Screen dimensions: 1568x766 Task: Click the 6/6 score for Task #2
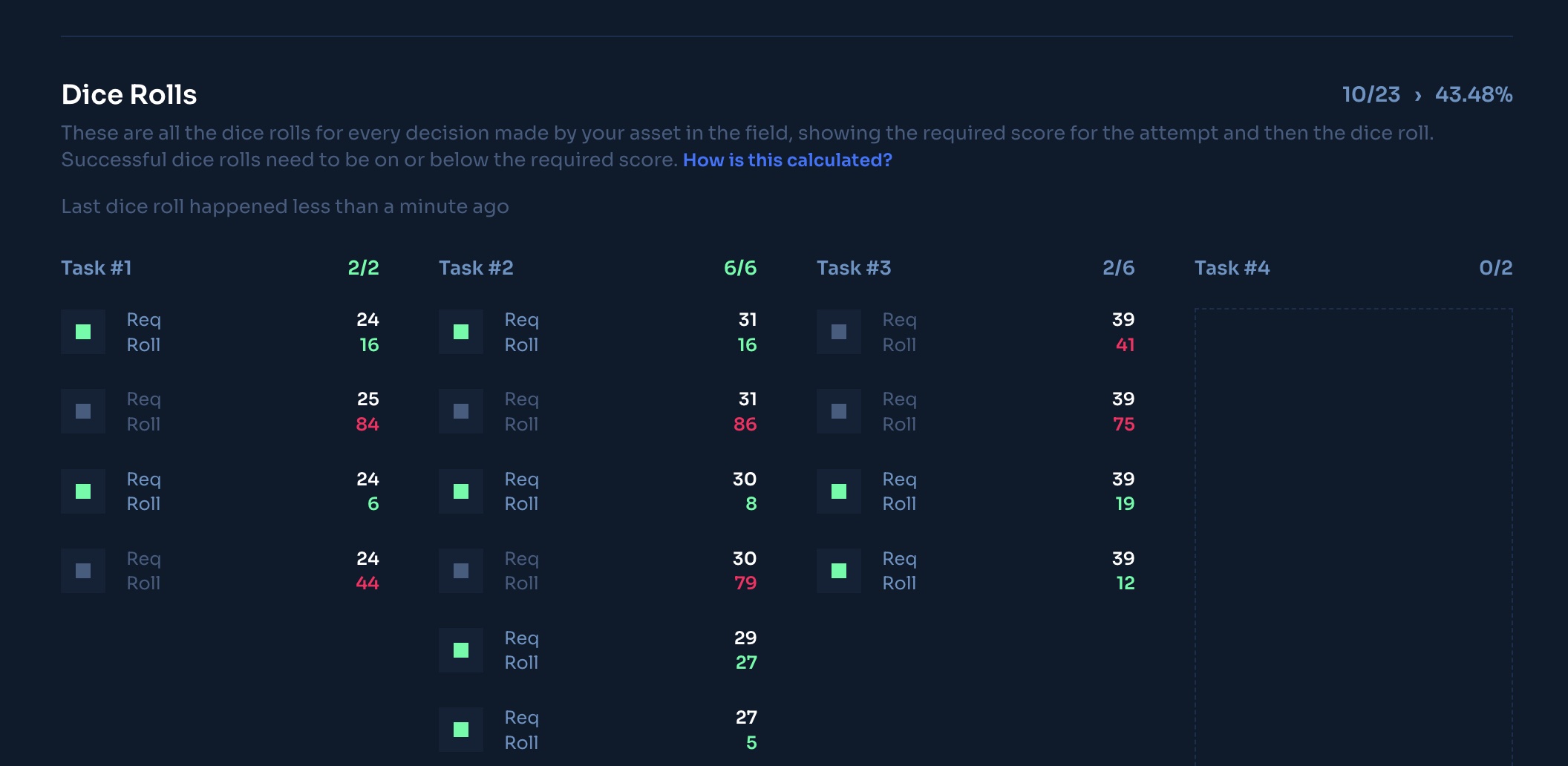click(x=740, y=268)
